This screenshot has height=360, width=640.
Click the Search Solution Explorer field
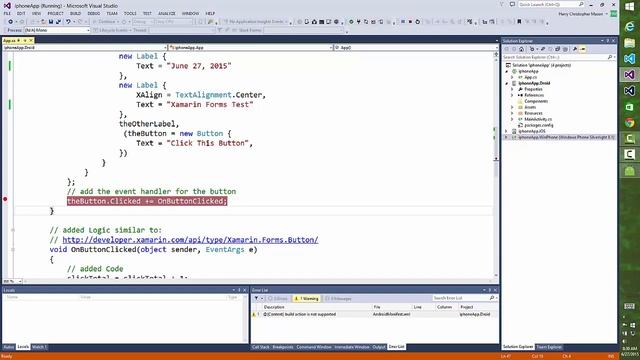coord(558,57)
